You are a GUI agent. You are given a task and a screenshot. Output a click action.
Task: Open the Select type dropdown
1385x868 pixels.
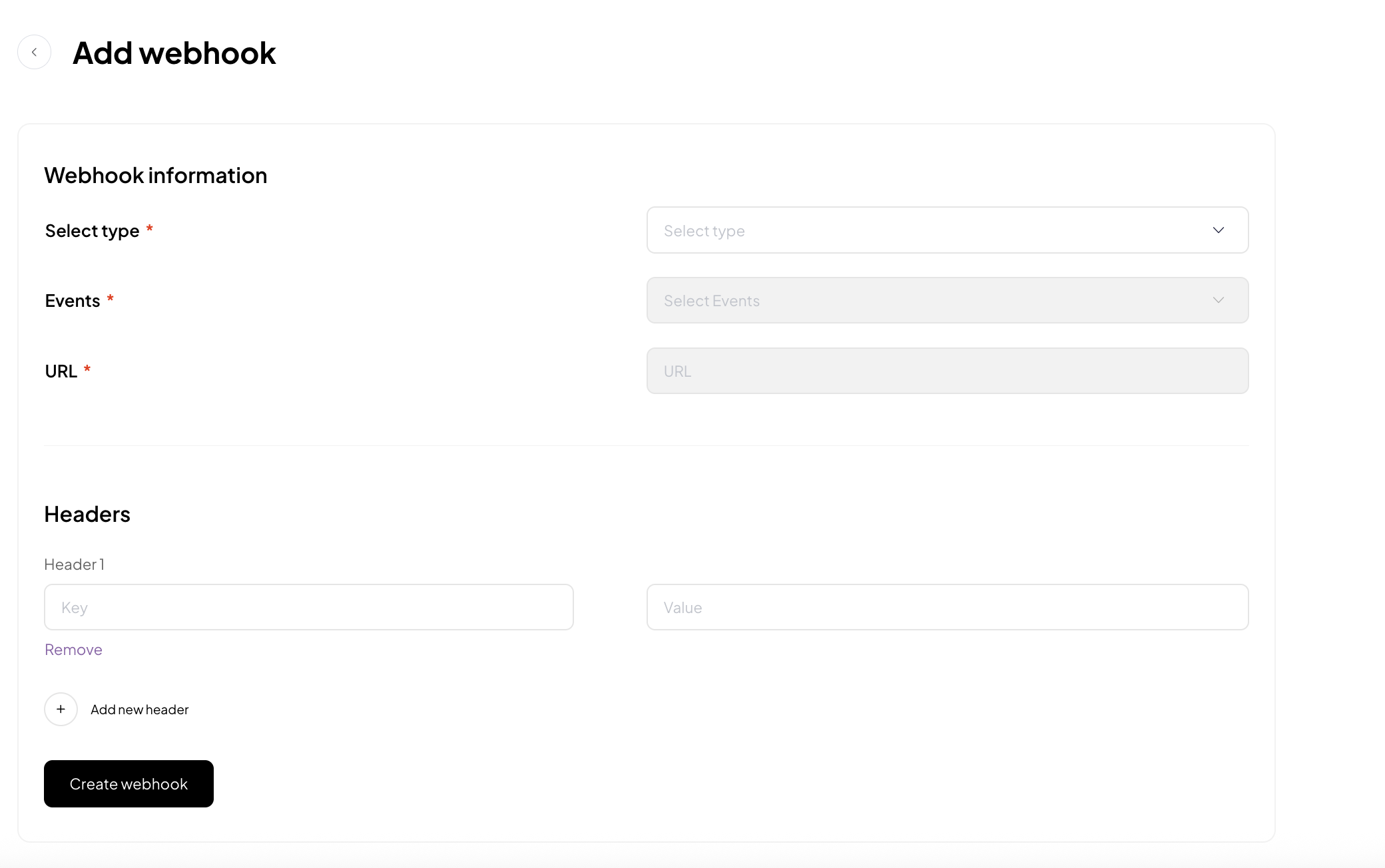[932, 230]
